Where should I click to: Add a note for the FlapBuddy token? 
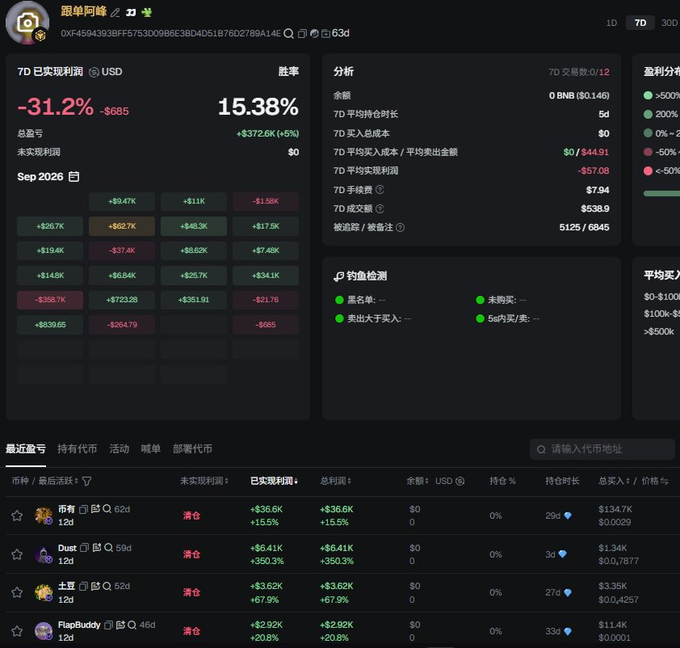click(x=121, y=625)
